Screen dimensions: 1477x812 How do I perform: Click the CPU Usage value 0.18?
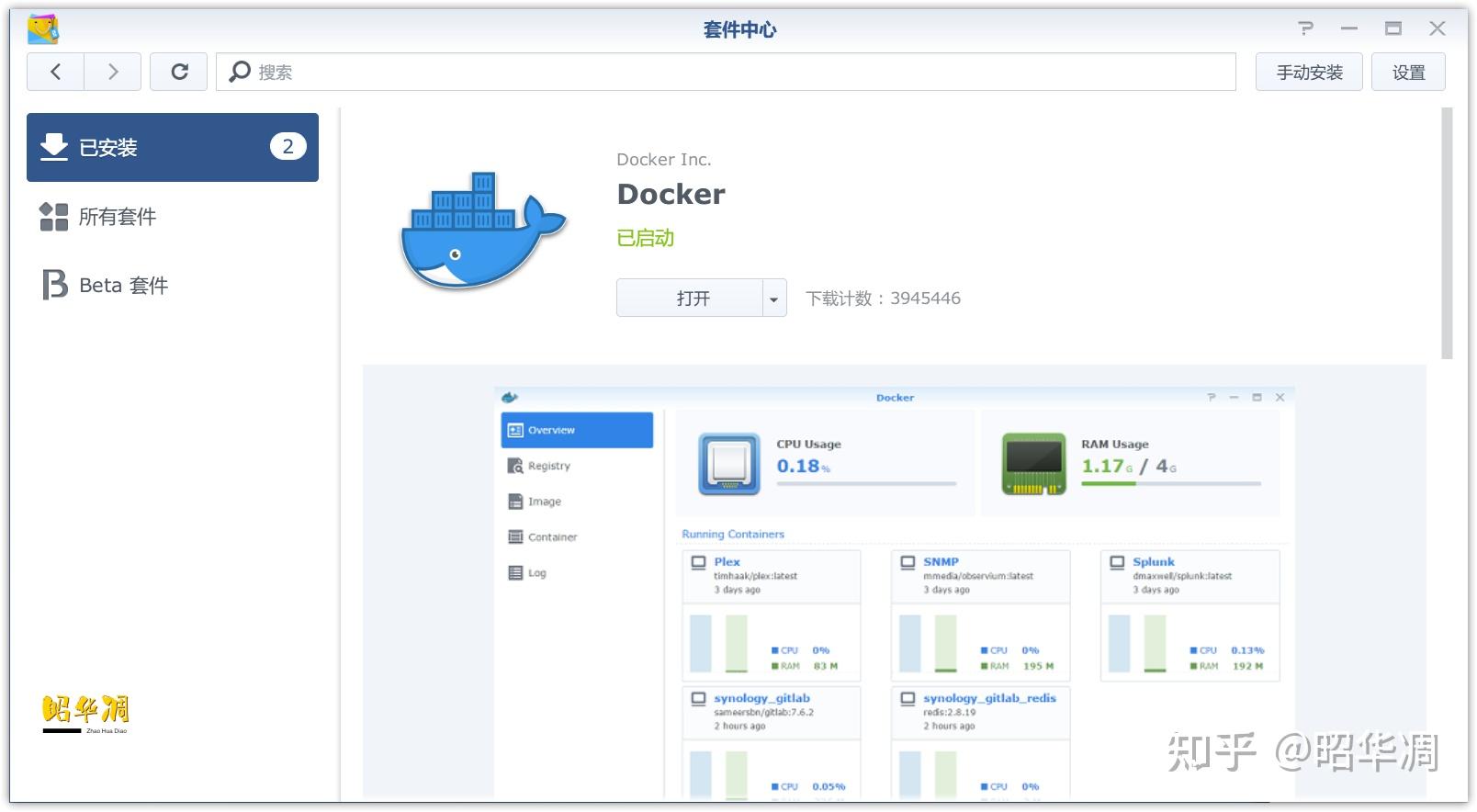[798, 466]
